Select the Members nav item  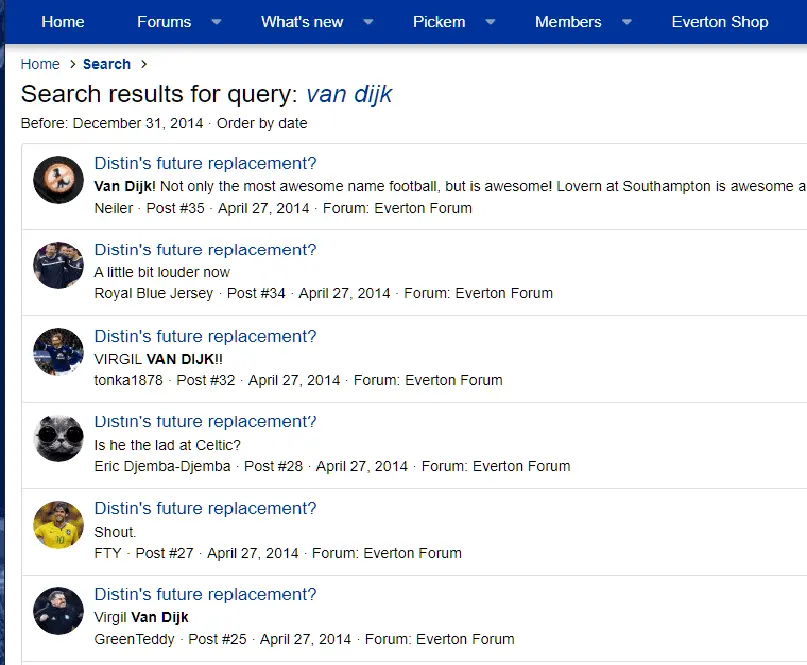pos(568,22)
